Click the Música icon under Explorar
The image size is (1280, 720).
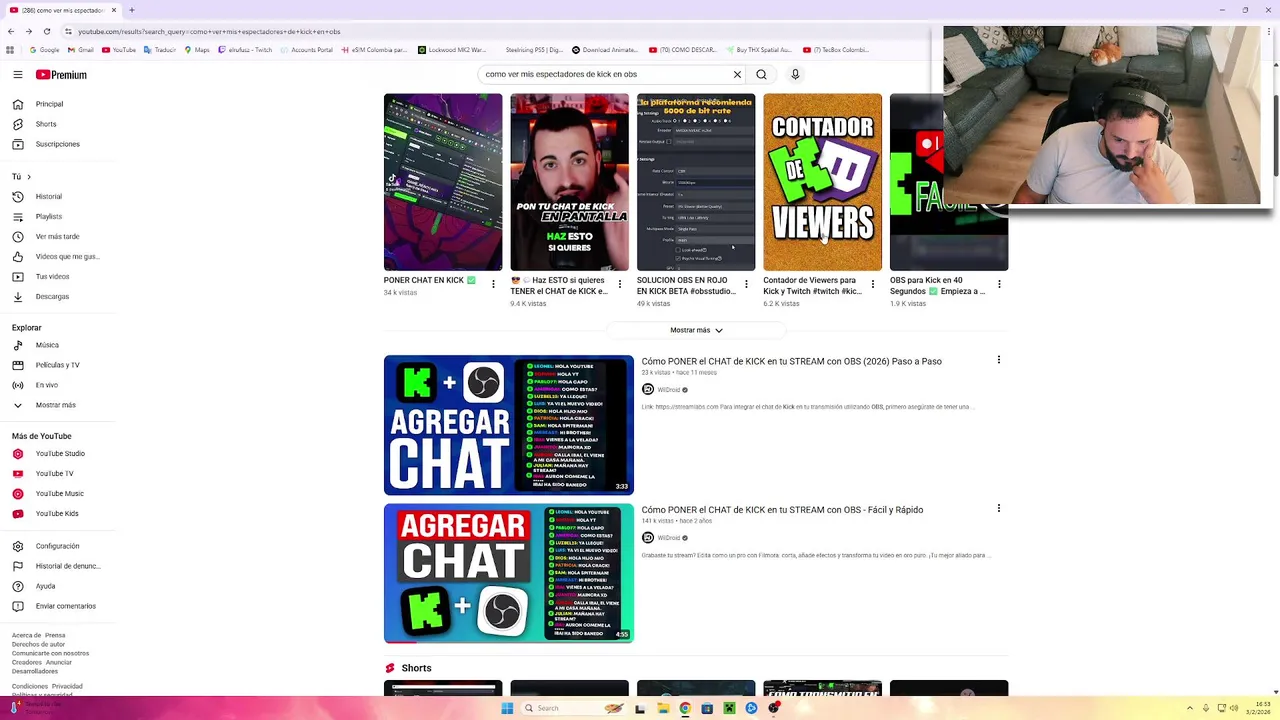pos(17,345)
